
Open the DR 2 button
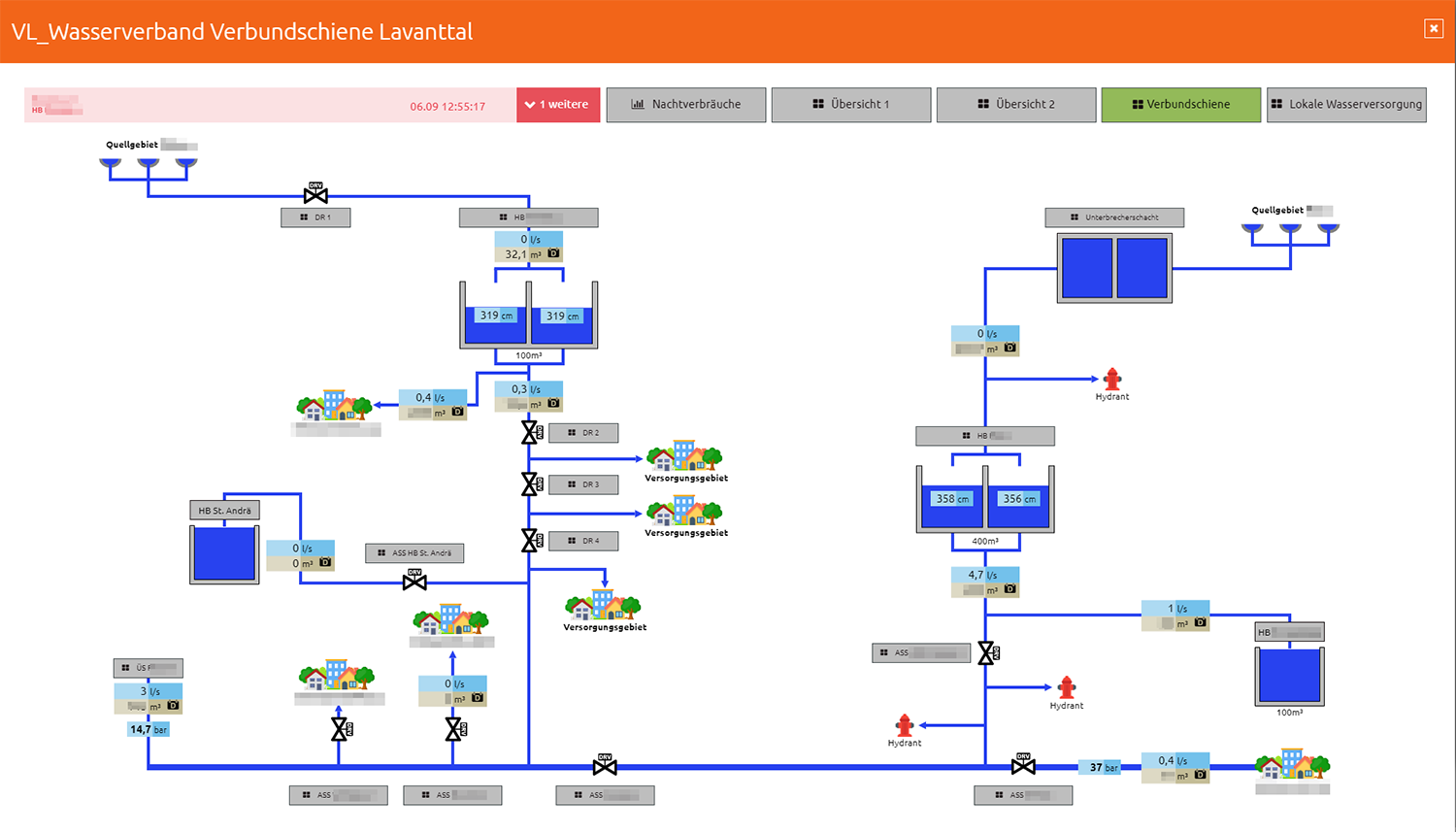tap(583, 433)
